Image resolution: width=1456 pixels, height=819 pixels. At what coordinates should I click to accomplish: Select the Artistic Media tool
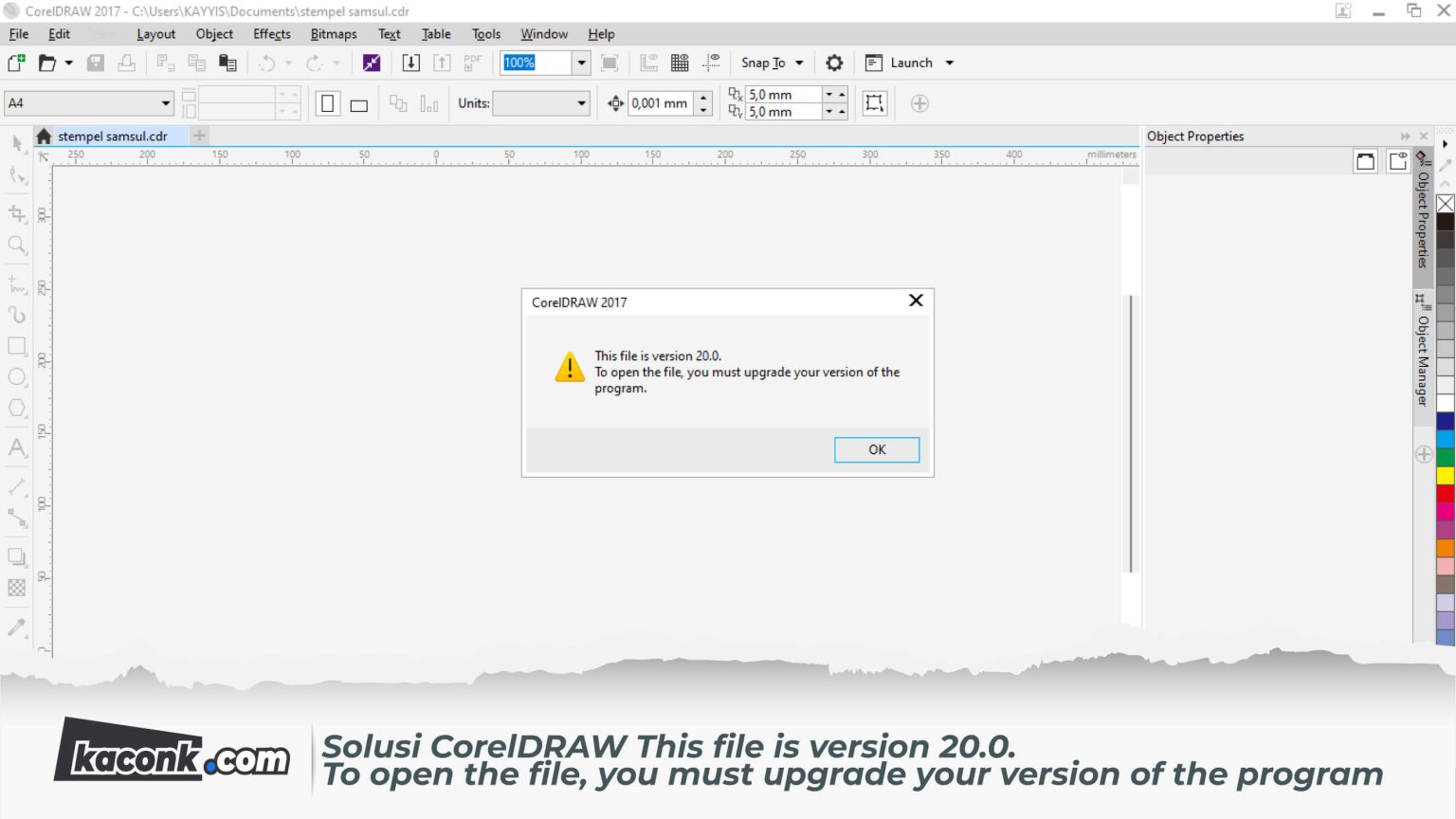point(17,315)
